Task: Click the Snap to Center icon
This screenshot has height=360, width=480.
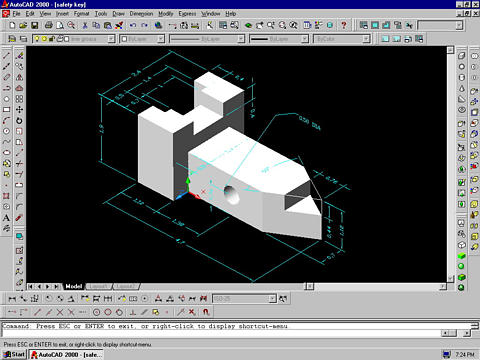Action: [x=96, y=312]
